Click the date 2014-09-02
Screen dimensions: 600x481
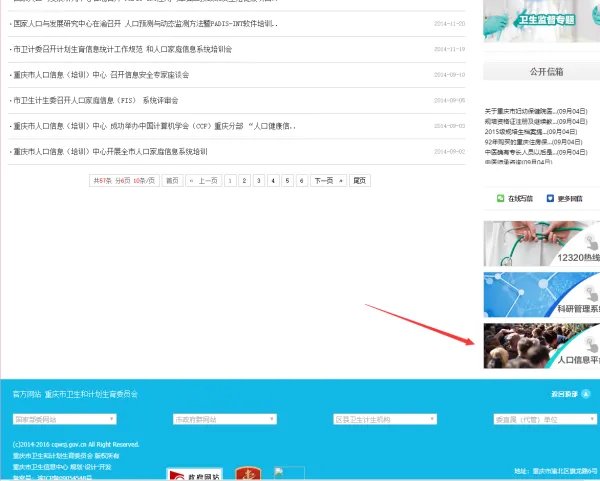449,152
